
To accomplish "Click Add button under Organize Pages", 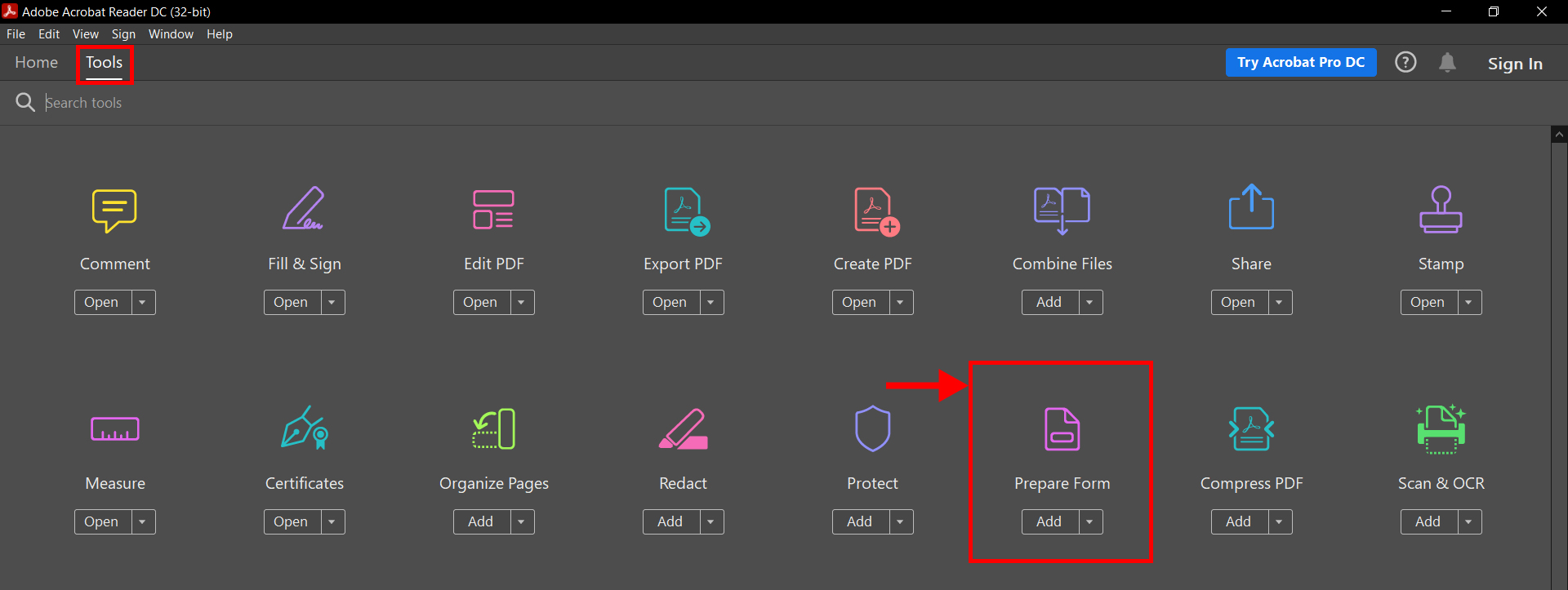I will [x=481, y=521].
